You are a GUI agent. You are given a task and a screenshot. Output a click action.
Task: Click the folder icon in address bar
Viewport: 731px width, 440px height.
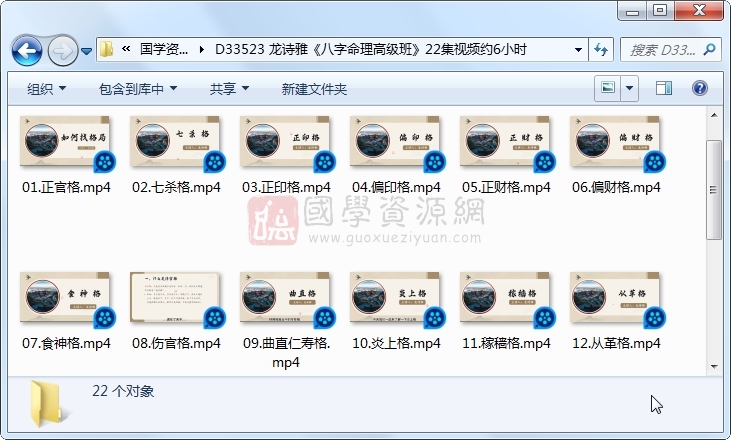(x=107, y=49)
